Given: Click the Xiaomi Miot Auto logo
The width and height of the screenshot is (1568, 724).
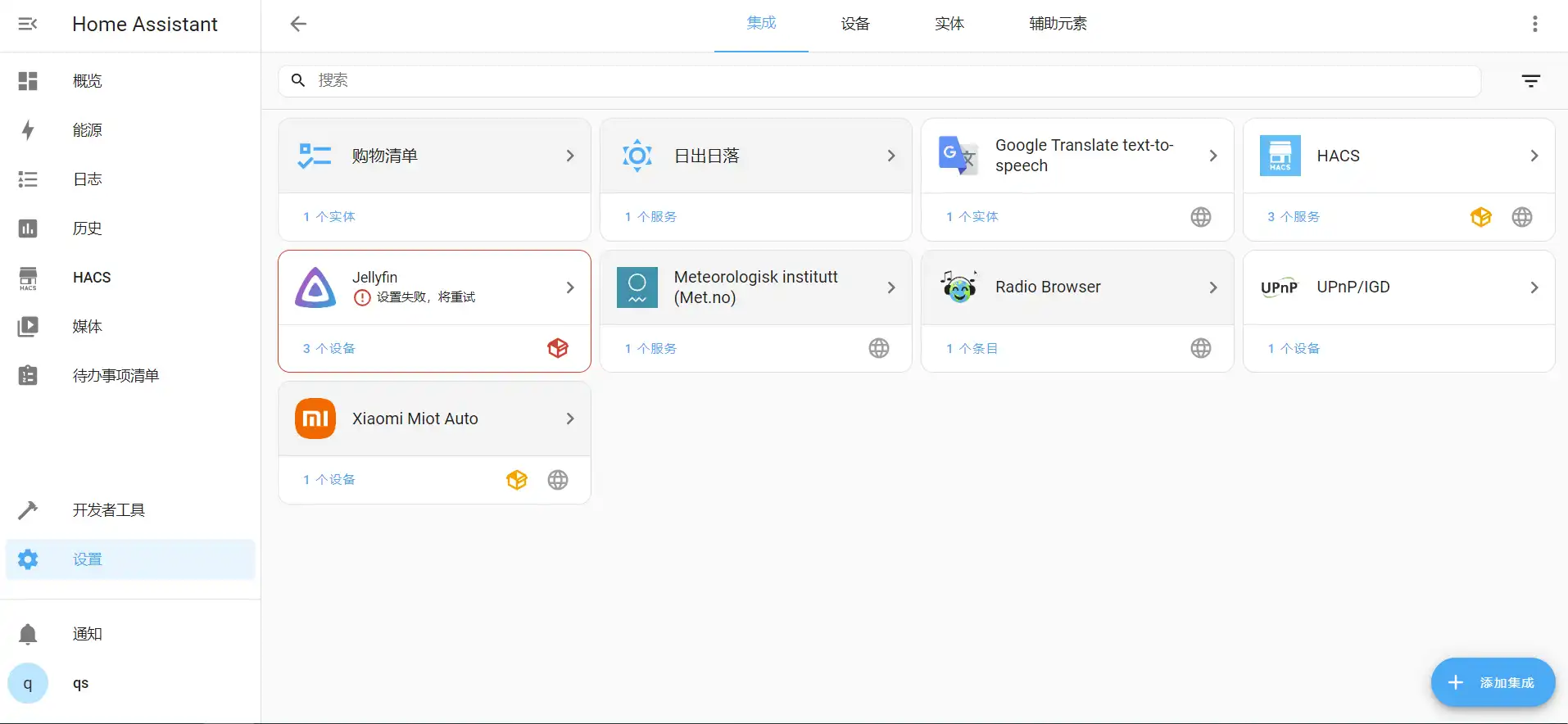Looking at the screenshot, I should click(x=315, y=419).
